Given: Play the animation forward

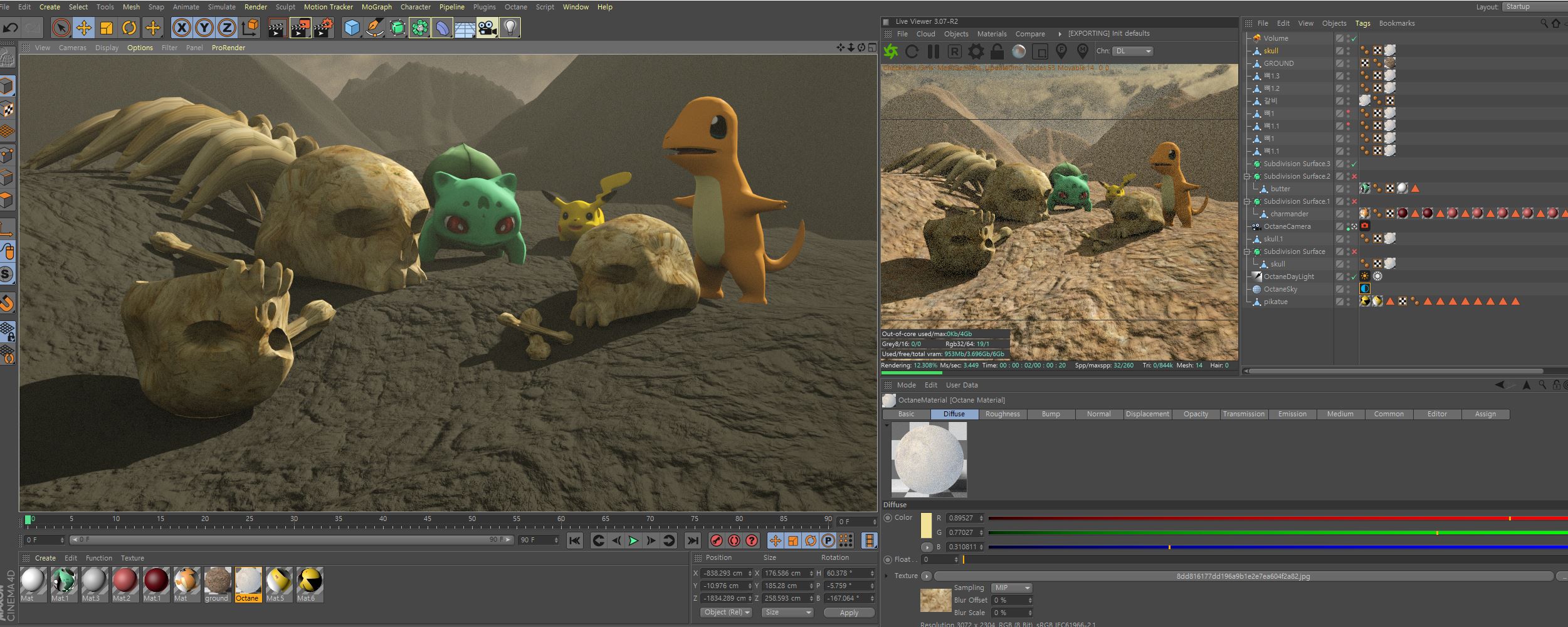Looking at the screenshot, I should pyautogui.click(x=634, y=540).
